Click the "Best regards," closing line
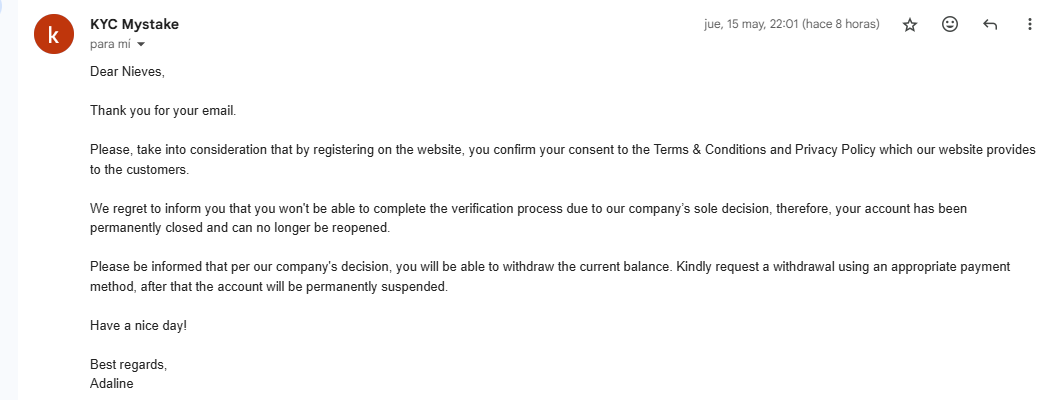The height and width of the screenshot is (400, 1047). click(128, 364)
